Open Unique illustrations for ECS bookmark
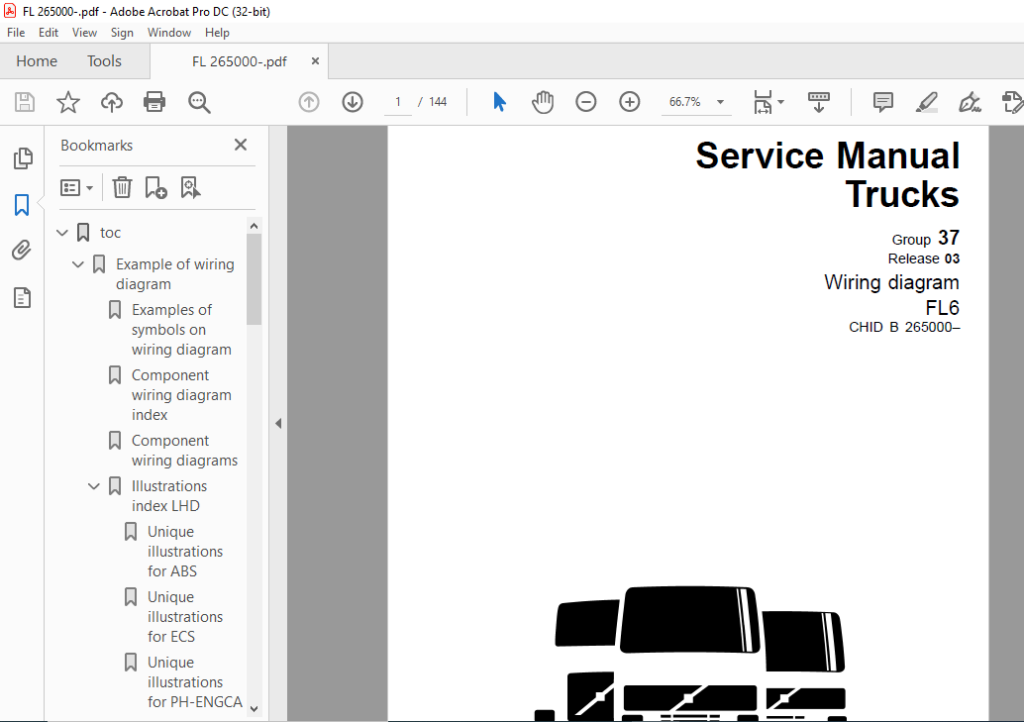Screen dimensions: 1024x722 (185, 617)
